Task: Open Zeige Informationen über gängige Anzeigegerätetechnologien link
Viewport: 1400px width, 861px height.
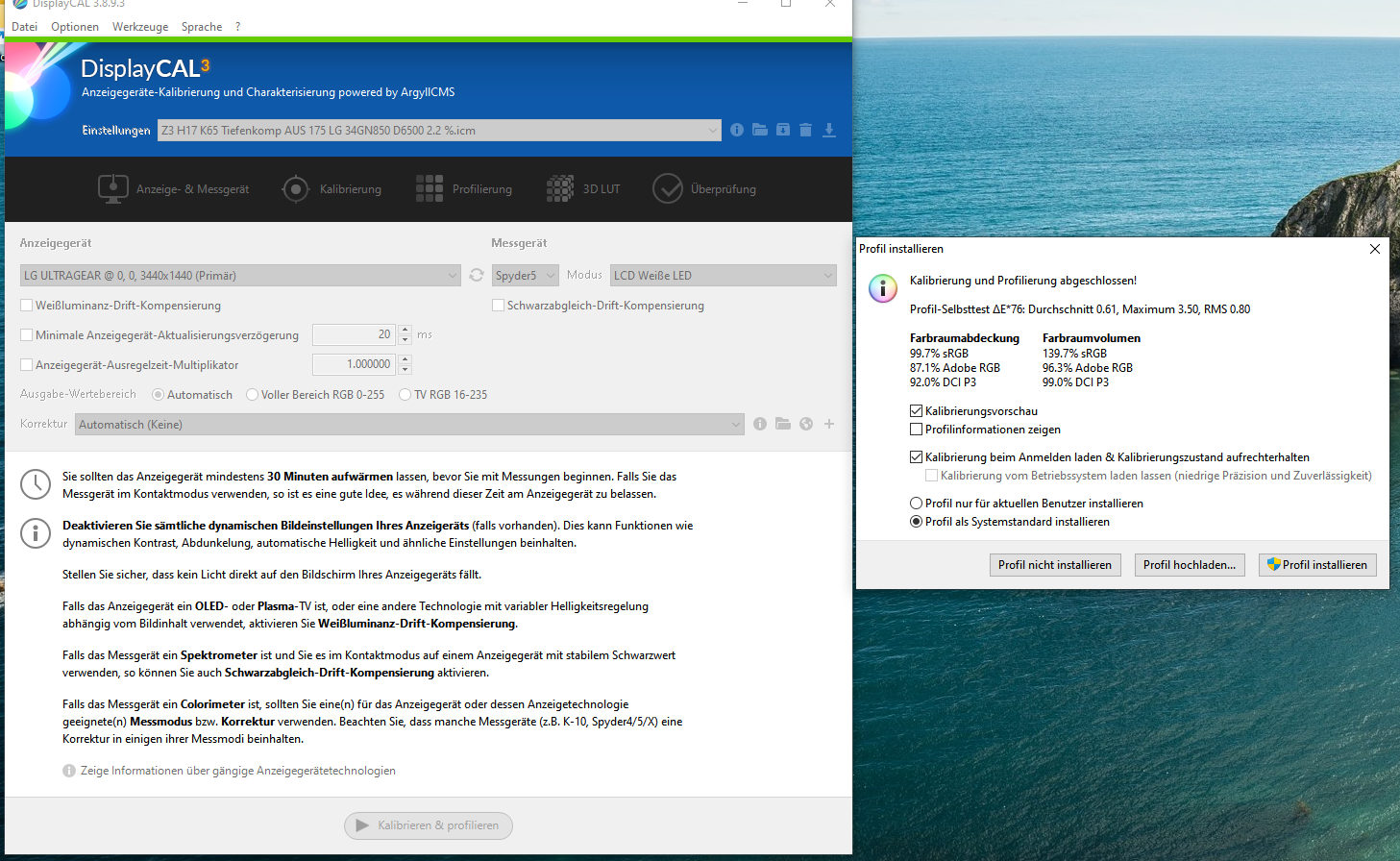Action: pos(238,771)
